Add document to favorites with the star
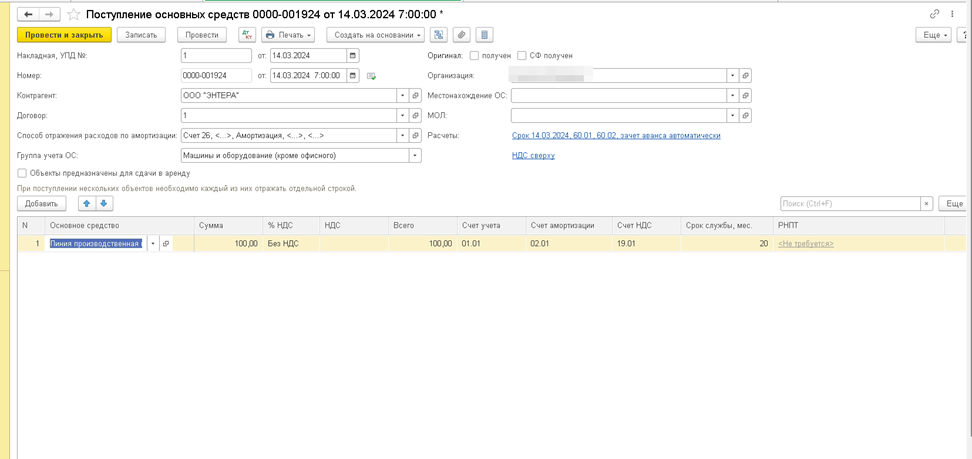The width and height of the screenshot is (972, 459). point(74,14)
